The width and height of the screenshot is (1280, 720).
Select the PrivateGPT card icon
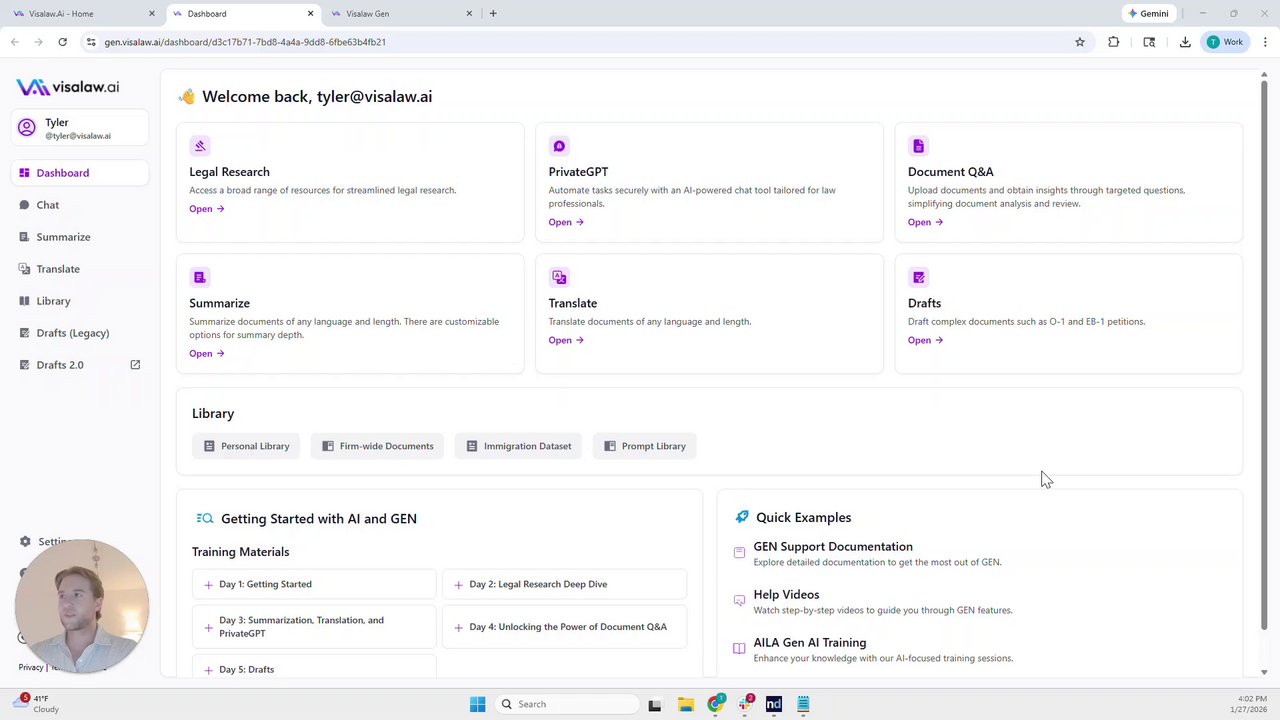(x=559, y=146)
